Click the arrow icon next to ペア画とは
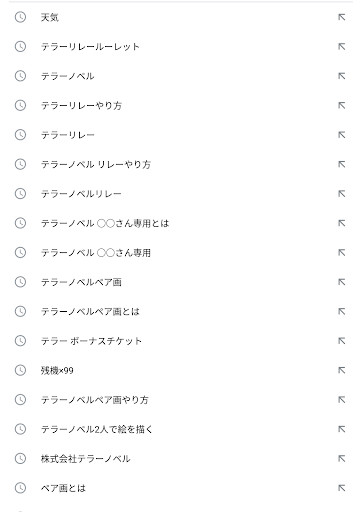Image resolution: width=362 pixels, height=512 pixels. coord(341,488)
